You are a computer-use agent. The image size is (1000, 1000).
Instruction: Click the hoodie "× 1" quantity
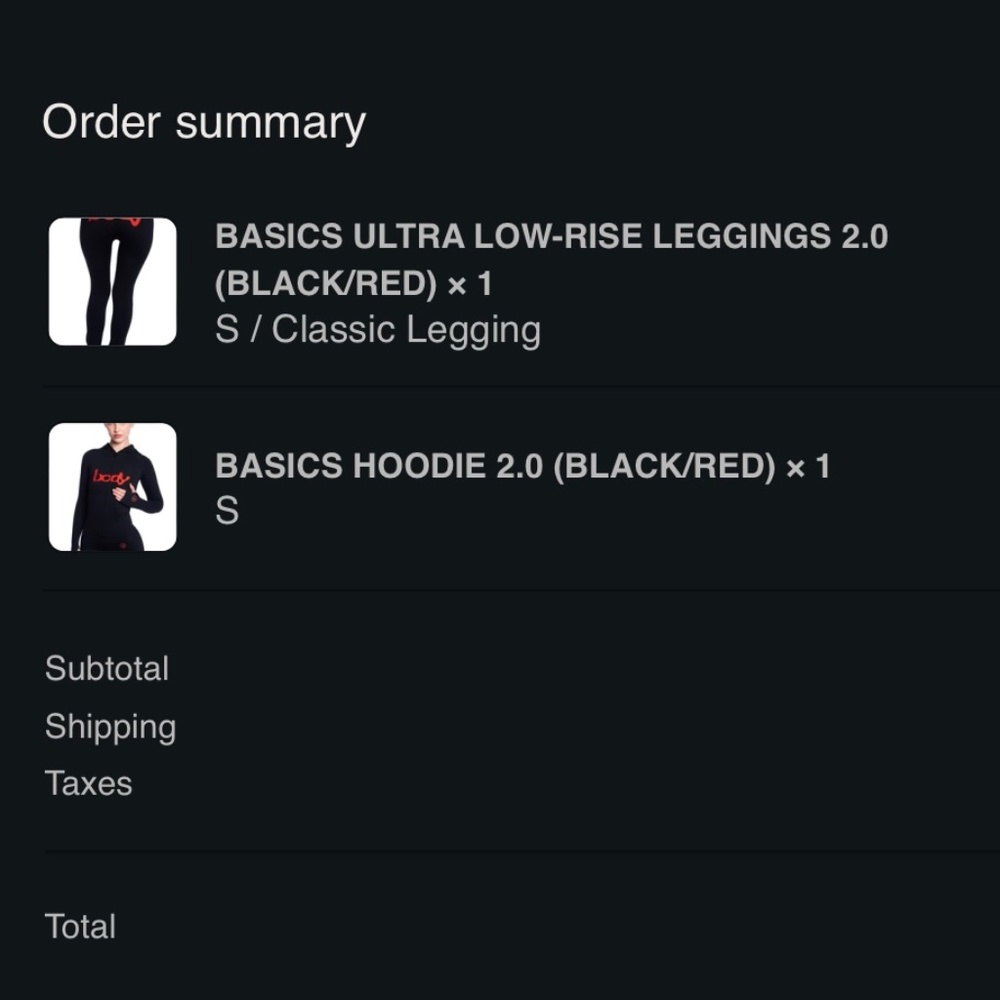coord(808,467)
